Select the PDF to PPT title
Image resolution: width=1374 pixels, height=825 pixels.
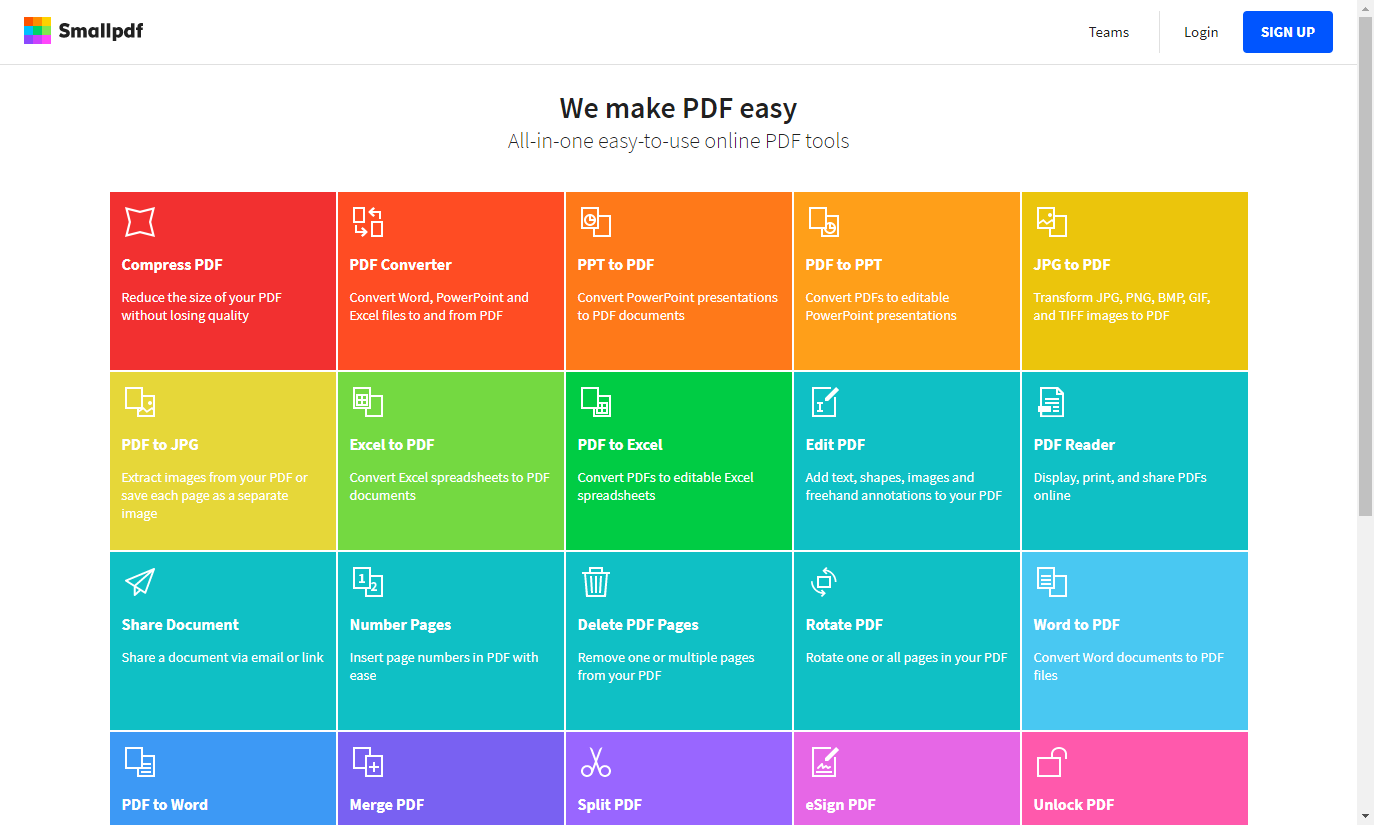[843, 265]
